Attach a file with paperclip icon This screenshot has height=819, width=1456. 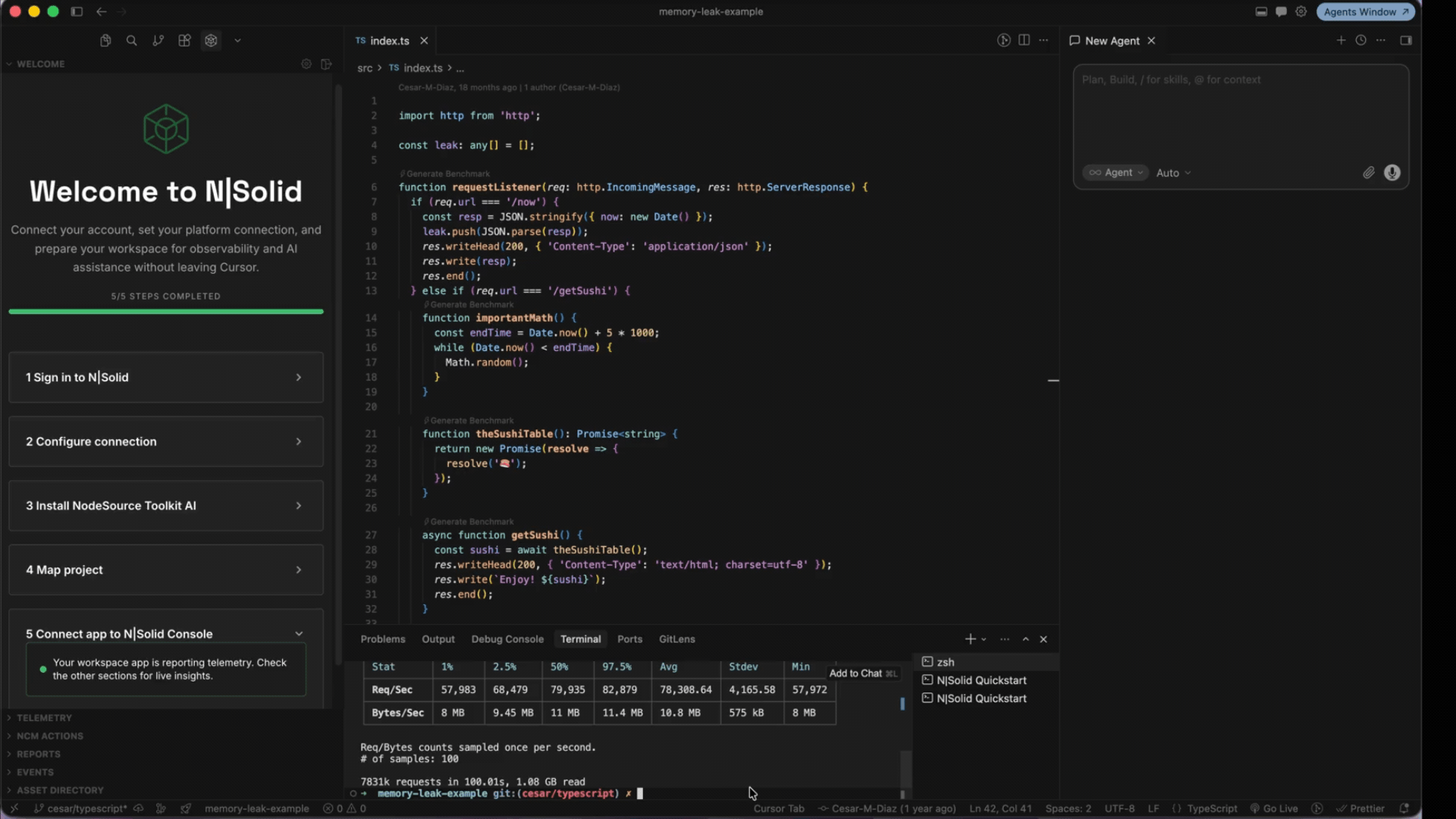[x=1369, y=173]
